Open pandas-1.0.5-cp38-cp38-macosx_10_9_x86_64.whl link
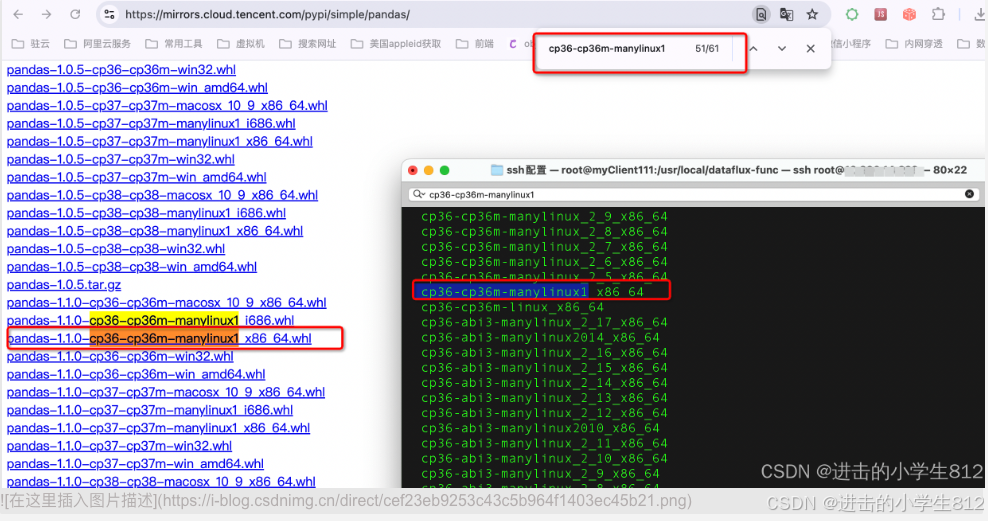 pyautogui.click(x=162, y=195)
